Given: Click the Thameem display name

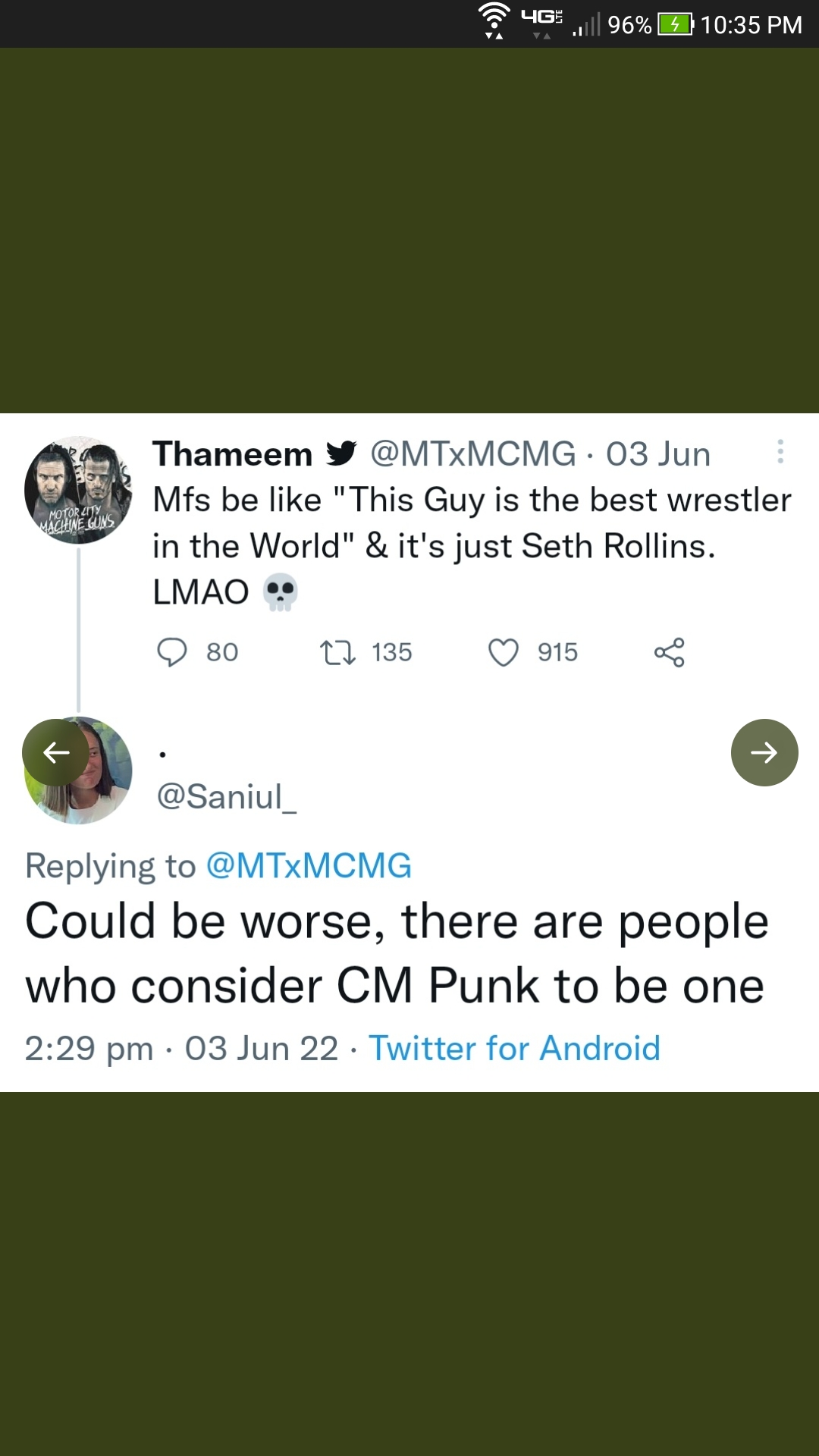Looking at the screenshot, I should (233, 454).
